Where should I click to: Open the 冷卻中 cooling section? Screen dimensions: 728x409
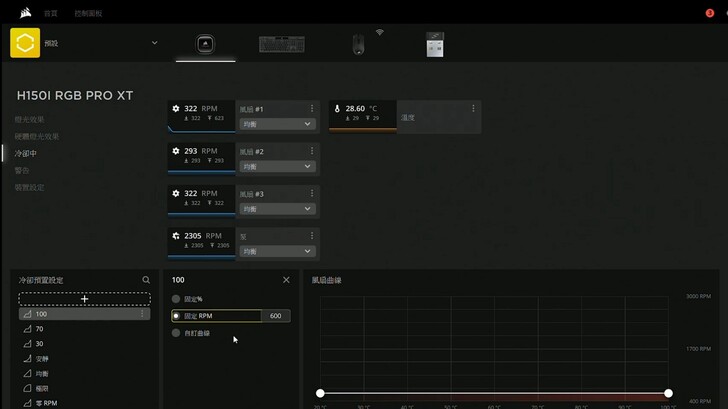tap(26, 153)
